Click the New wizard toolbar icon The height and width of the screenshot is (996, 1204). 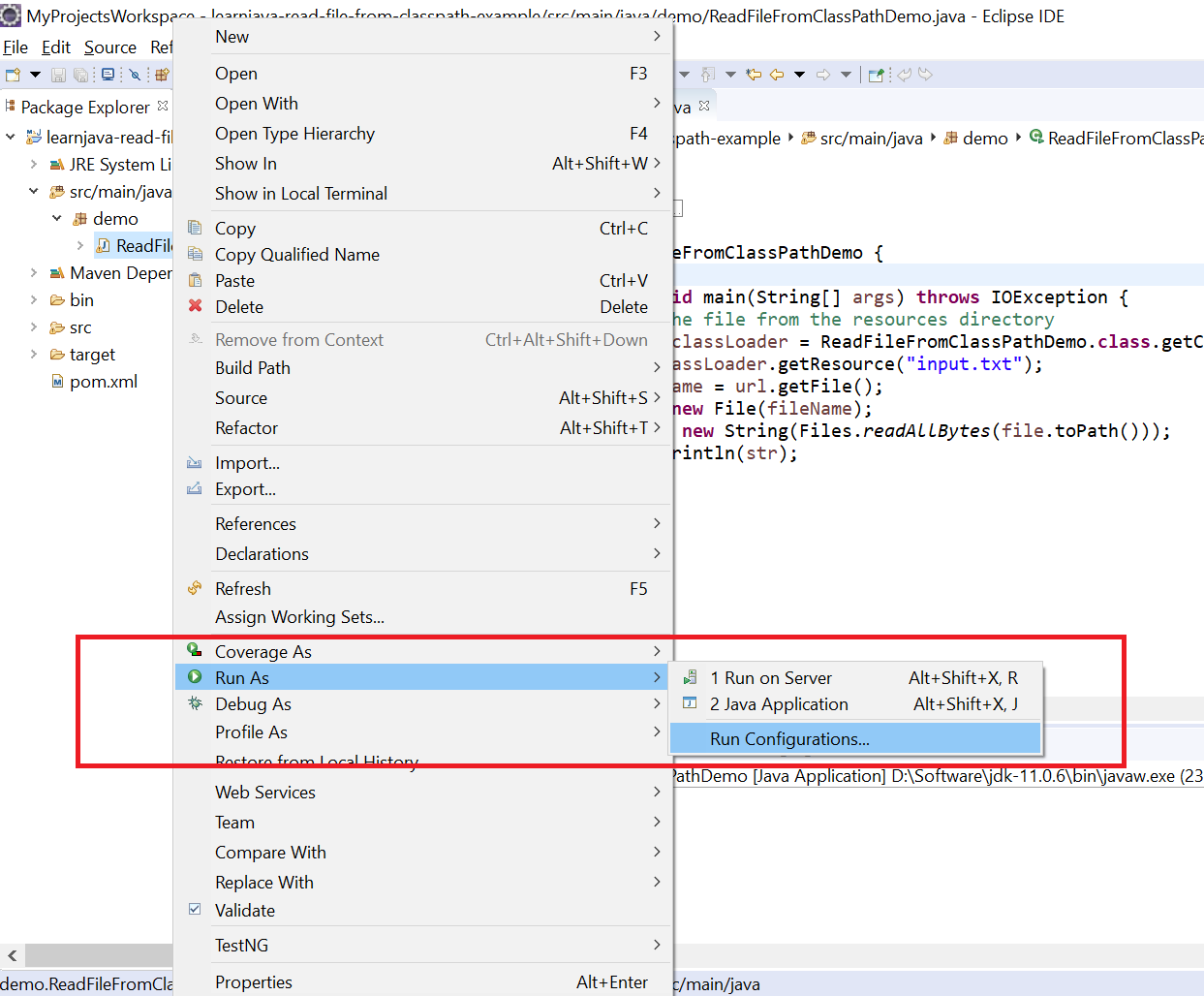[x=13, y=75]
